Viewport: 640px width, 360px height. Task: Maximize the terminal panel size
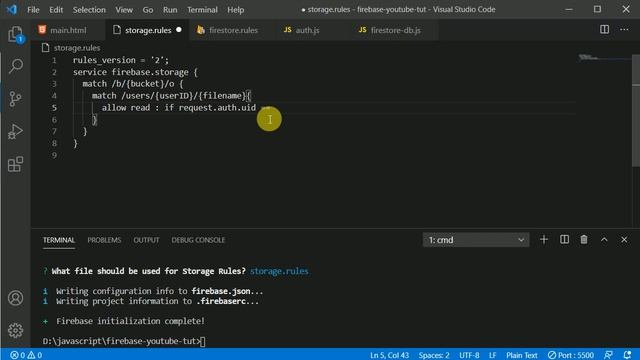coord(604,240)
